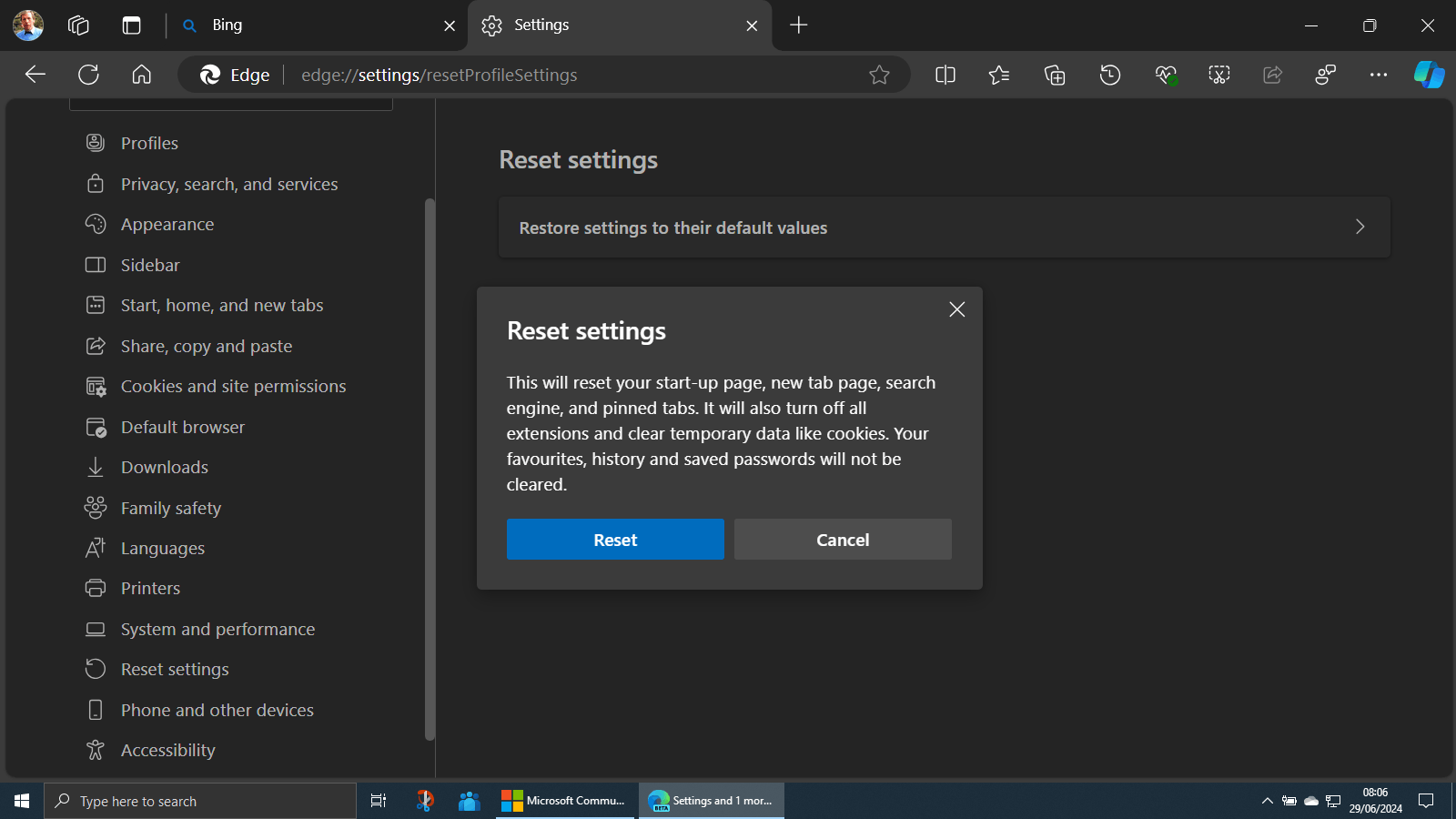
Task: Open Cookies and site permissions settings
Action: point(233,387)
